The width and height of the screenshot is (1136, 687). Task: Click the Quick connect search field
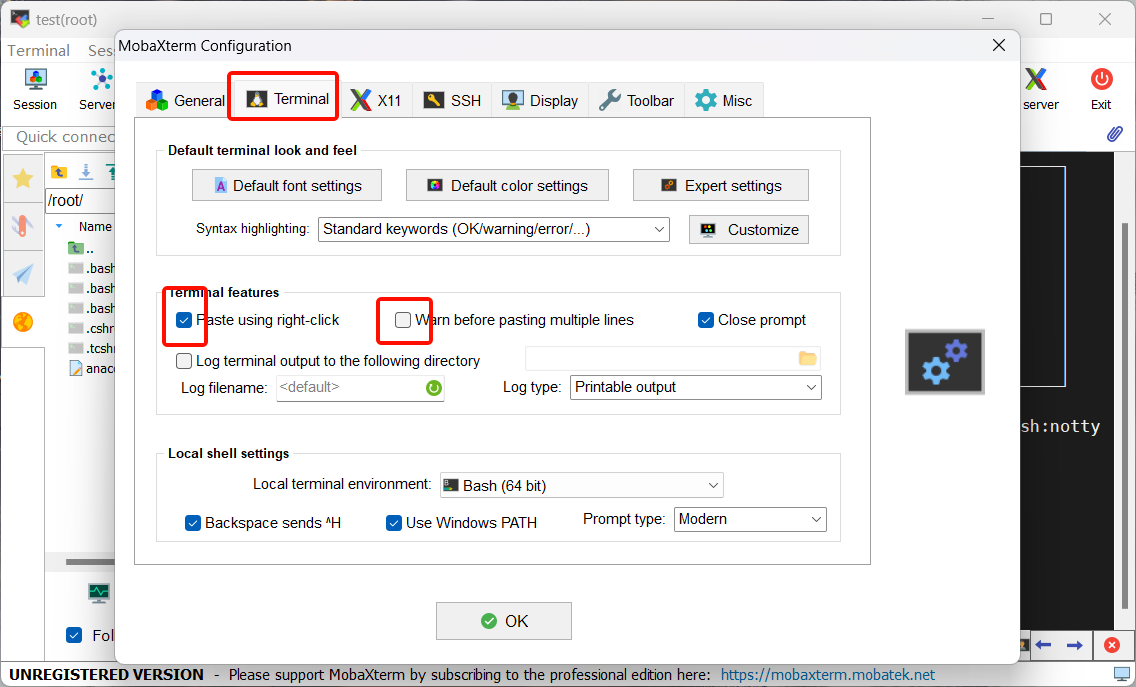pyautogui.click(x=59, y=137)
